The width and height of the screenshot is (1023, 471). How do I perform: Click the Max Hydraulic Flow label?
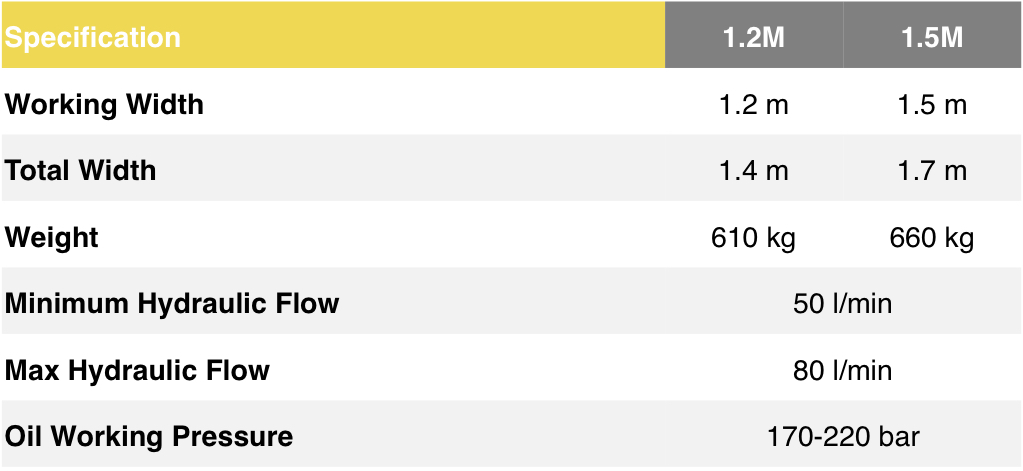coord(138,370)
